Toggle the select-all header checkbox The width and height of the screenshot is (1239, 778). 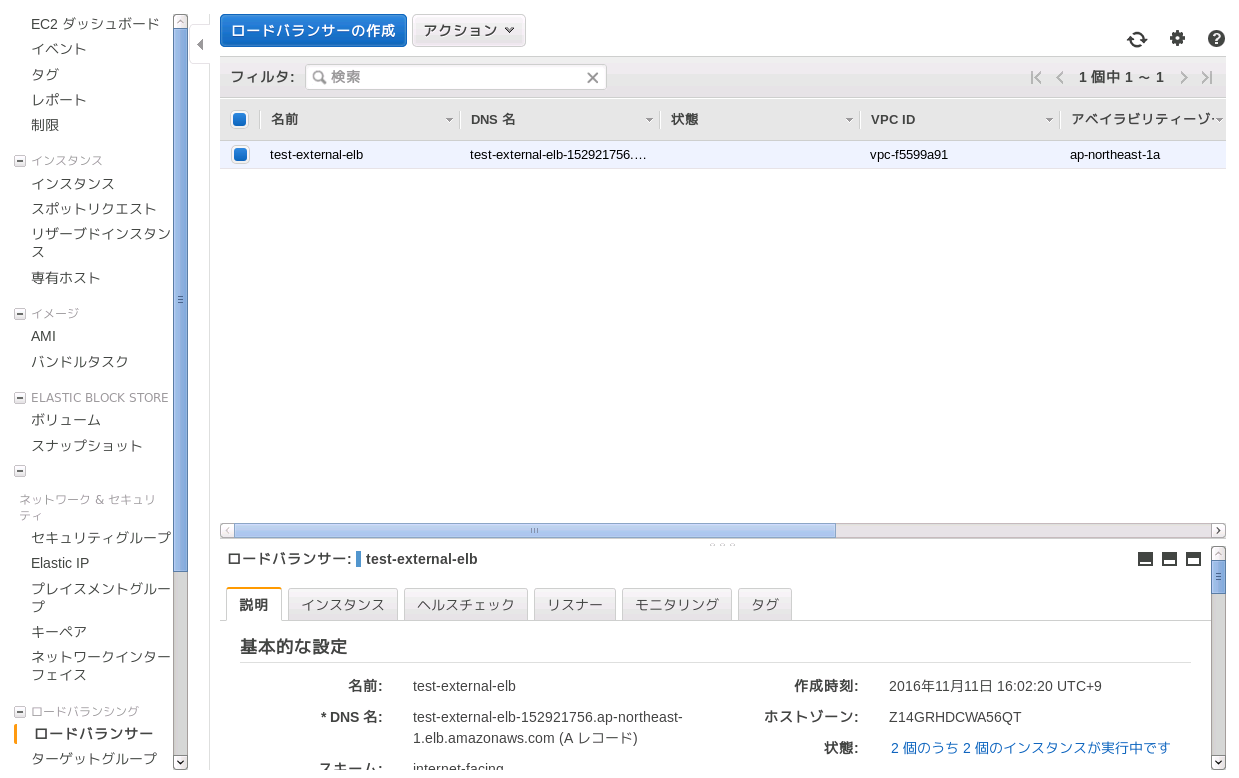(x=239, y=120)
